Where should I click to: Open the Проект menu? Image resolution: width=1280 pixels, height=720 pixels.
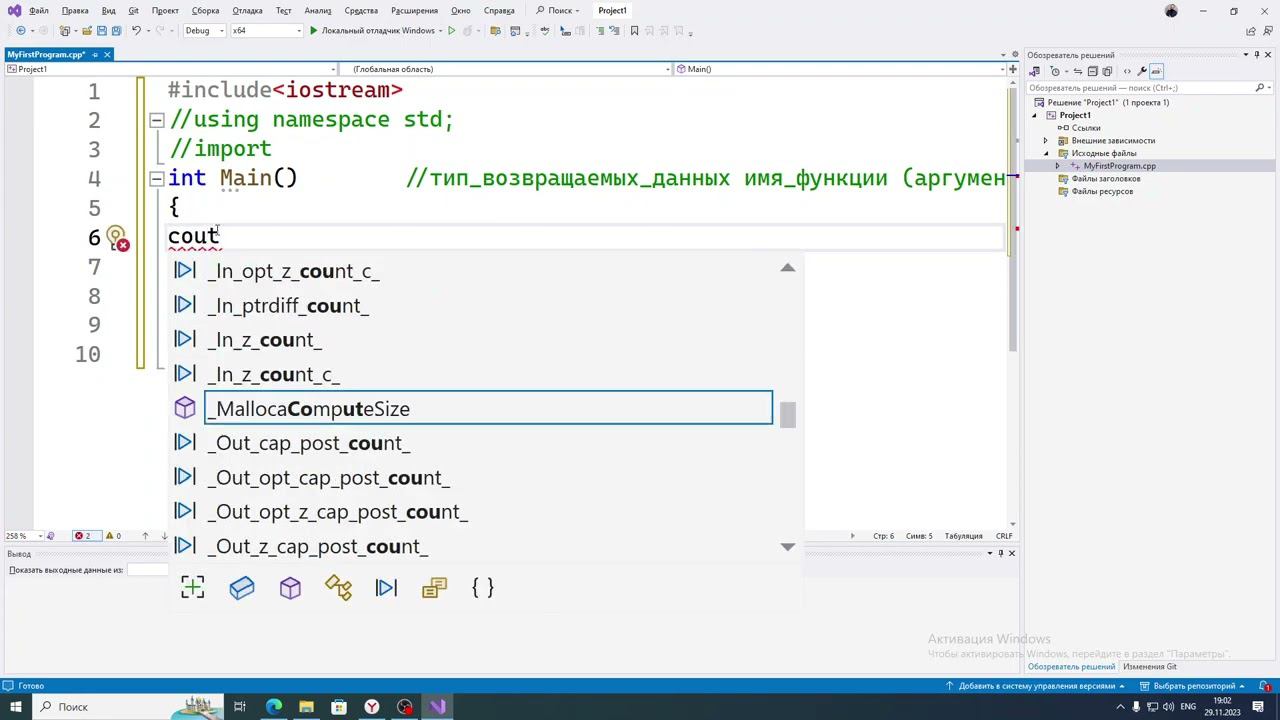coord(165,10)
